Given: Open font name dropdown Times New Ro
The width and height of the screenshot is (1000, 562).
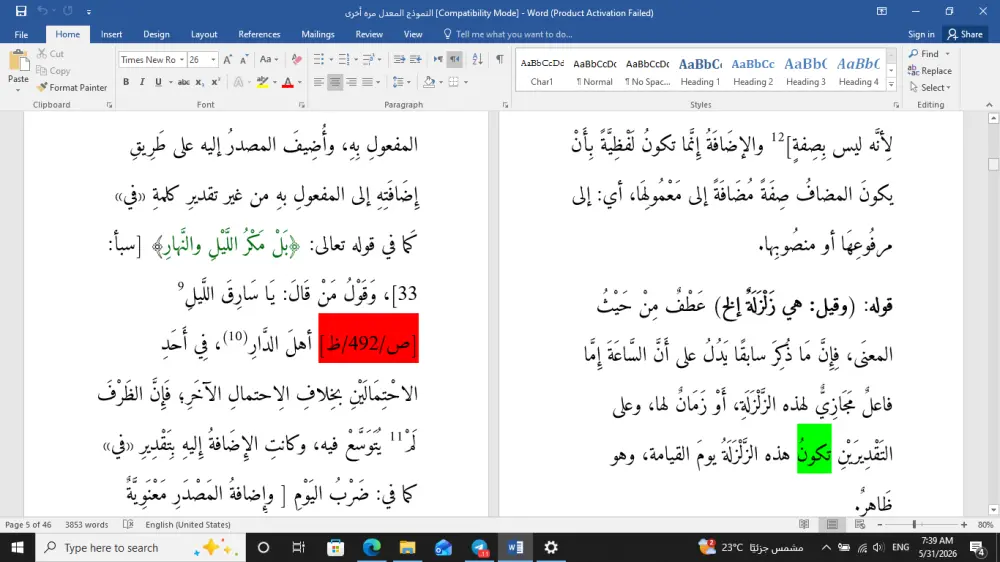Looking at the screenshot, I should click(181, 60).
